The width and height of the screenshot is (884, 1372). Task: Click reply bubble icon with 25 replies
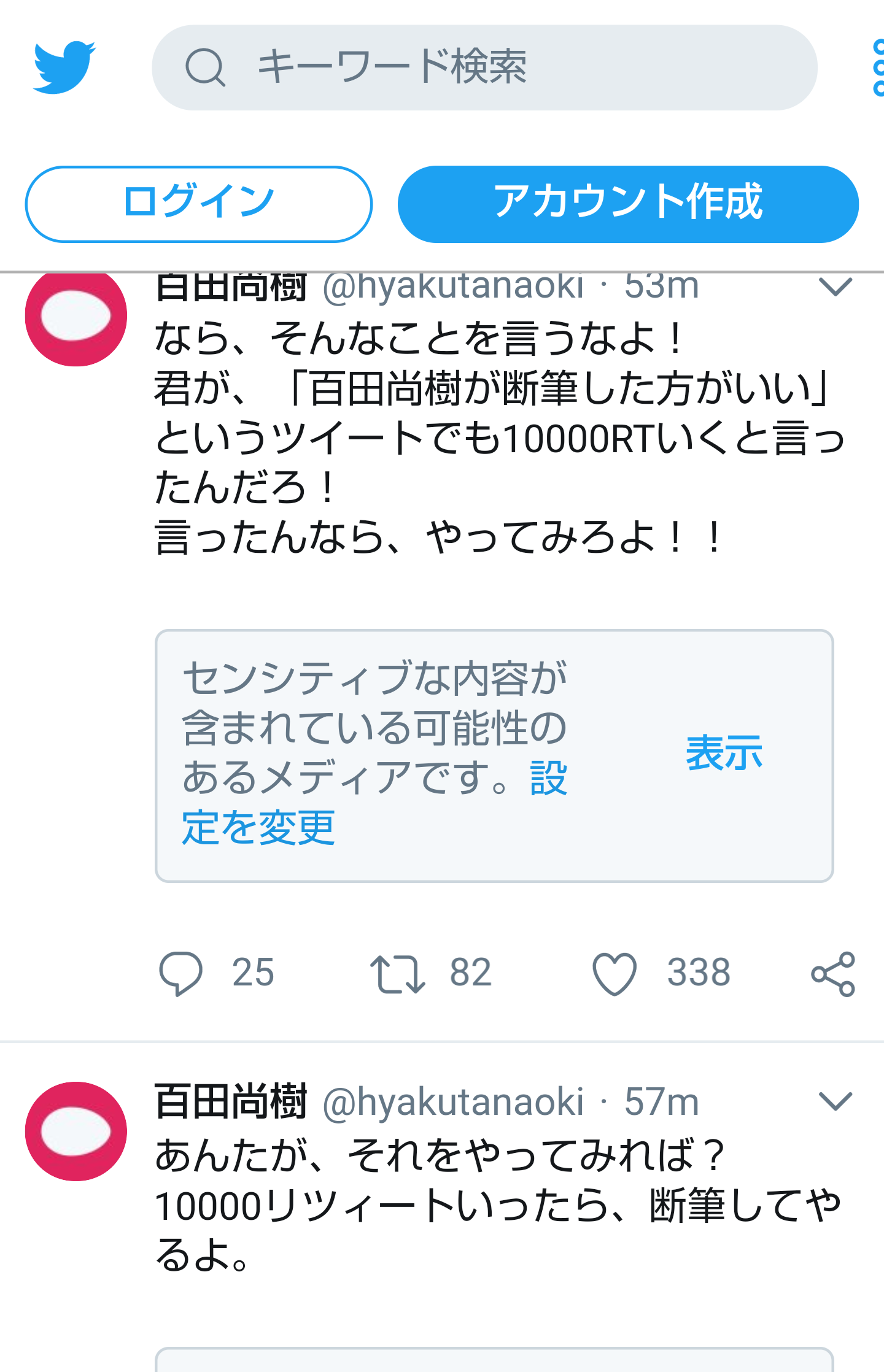pyautogui.click(x=180, y=973)
